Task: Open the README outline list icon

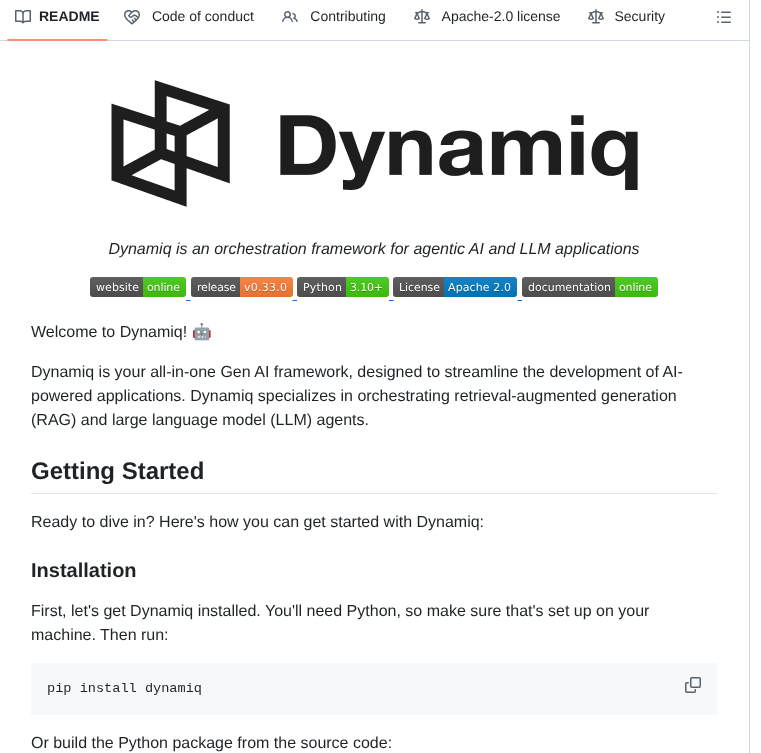Action: point(723,17)
